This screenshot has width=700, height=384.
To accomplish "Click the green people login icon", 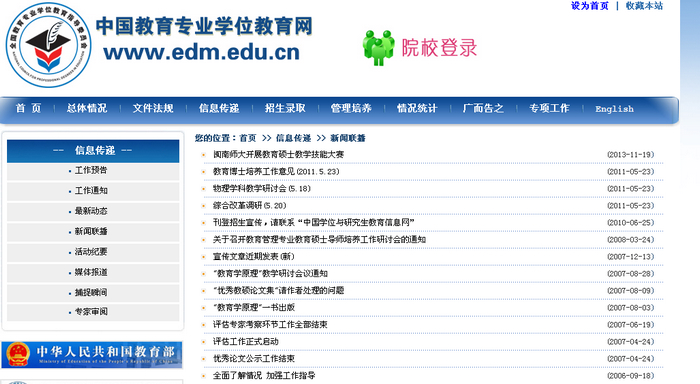I will [378, 48].
